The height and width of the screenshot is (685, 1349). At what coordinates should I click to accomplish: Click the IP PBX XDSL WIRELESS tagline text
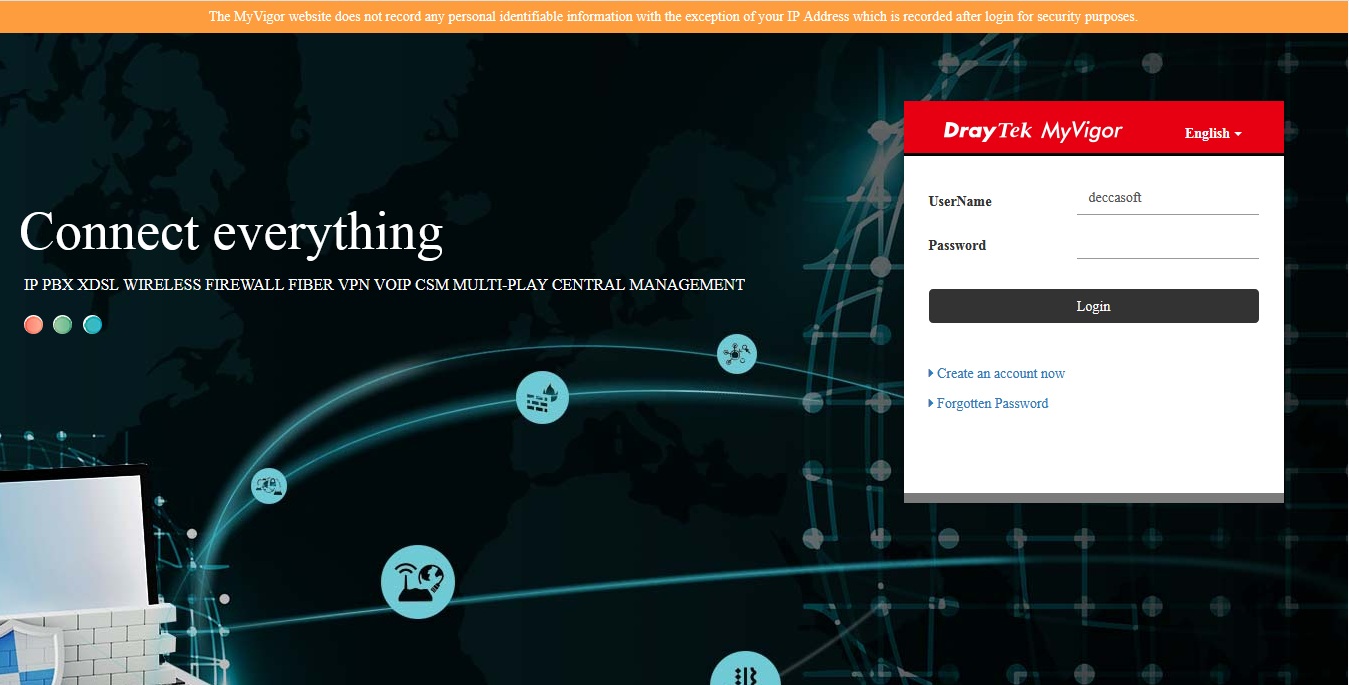[384, 285]
